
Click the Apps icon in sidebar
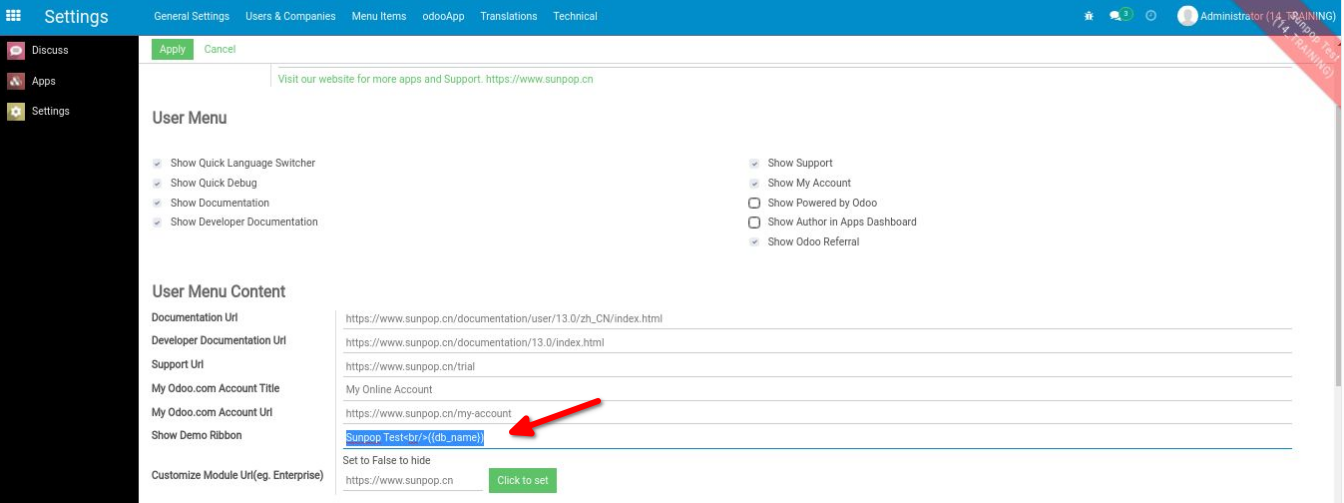[16, 81]
